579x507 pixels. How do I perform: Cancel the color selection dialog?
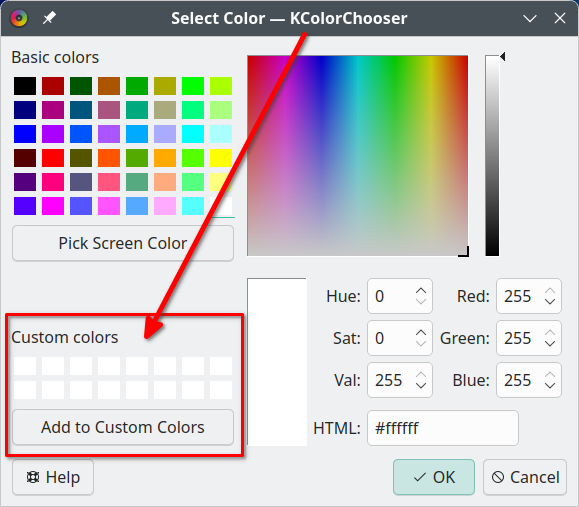[x=525, y=477]
